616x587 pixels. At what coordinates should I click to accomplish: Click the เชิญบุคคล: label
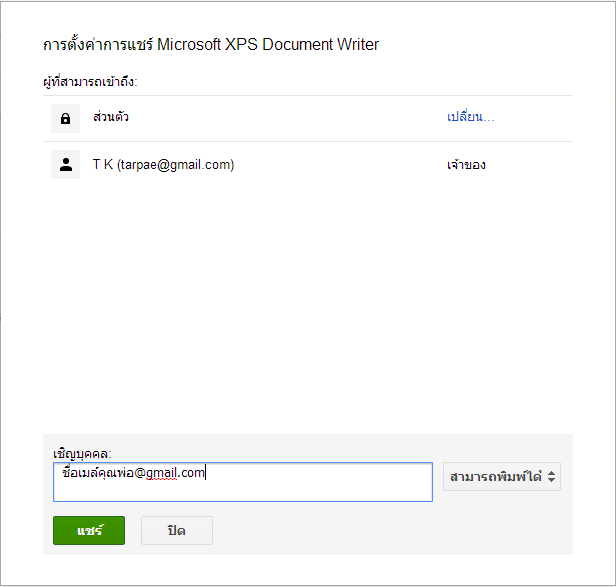(x=82, y=454)
